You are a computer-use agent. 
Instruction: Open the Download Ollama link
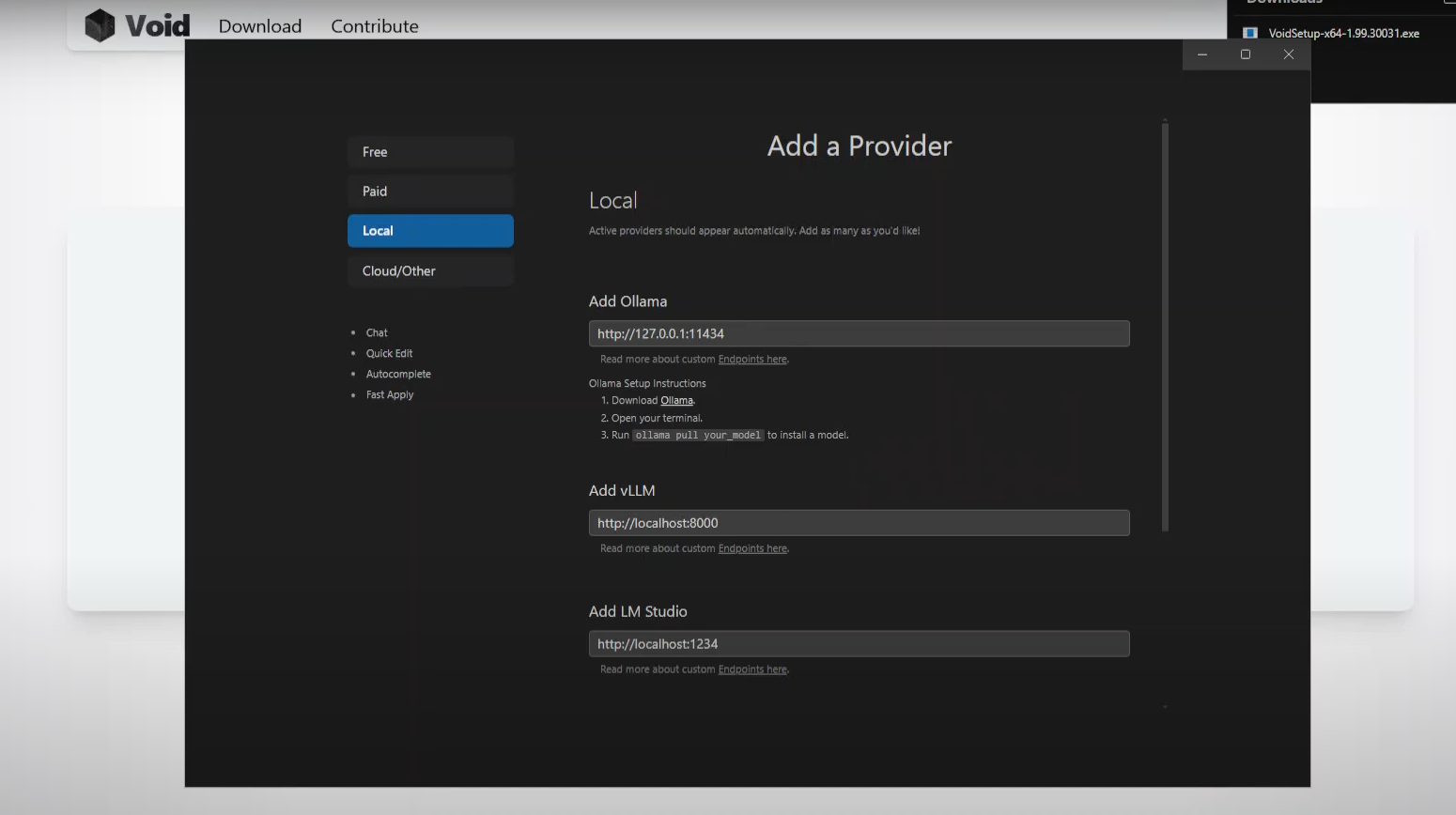click(x=676, y=401)
